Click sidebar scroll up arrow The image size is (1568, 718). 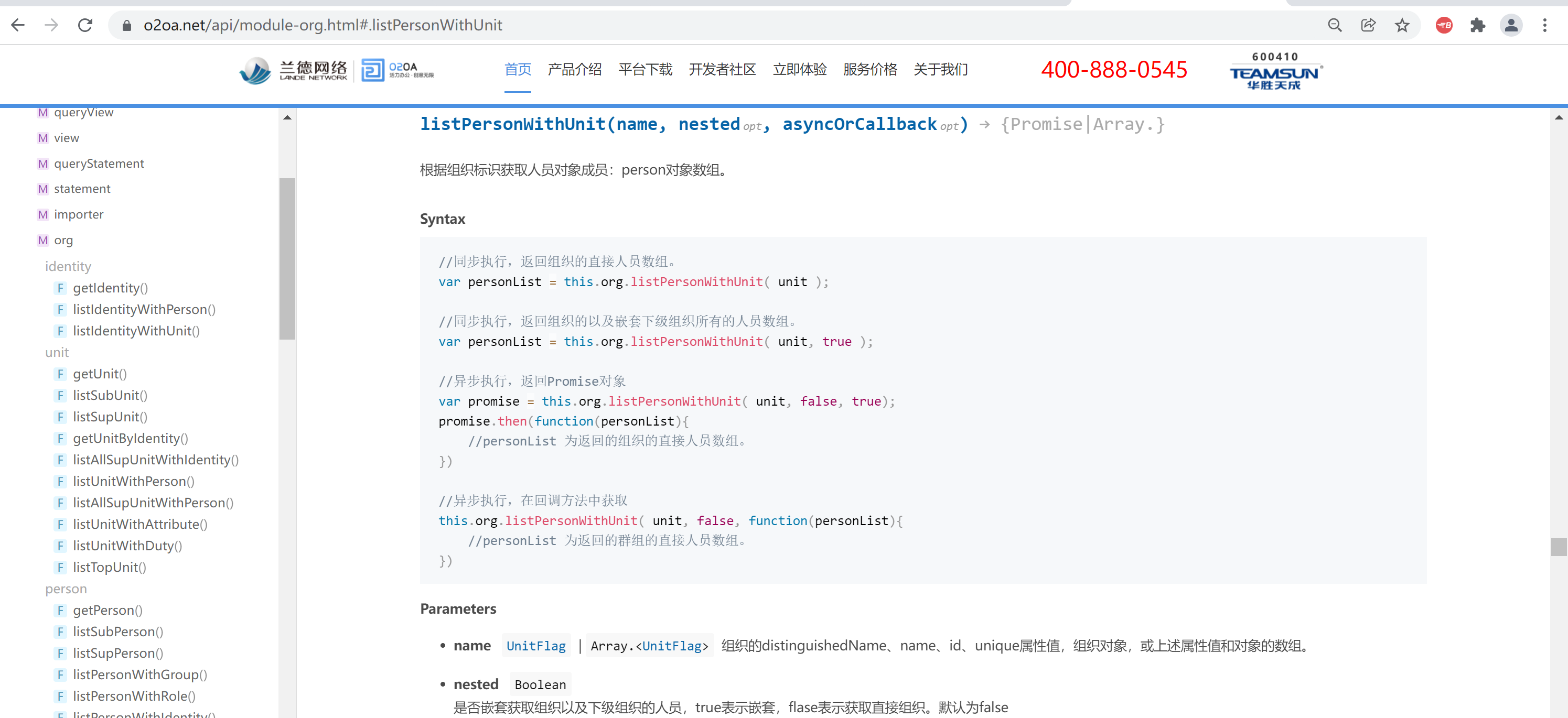[287, 117]
